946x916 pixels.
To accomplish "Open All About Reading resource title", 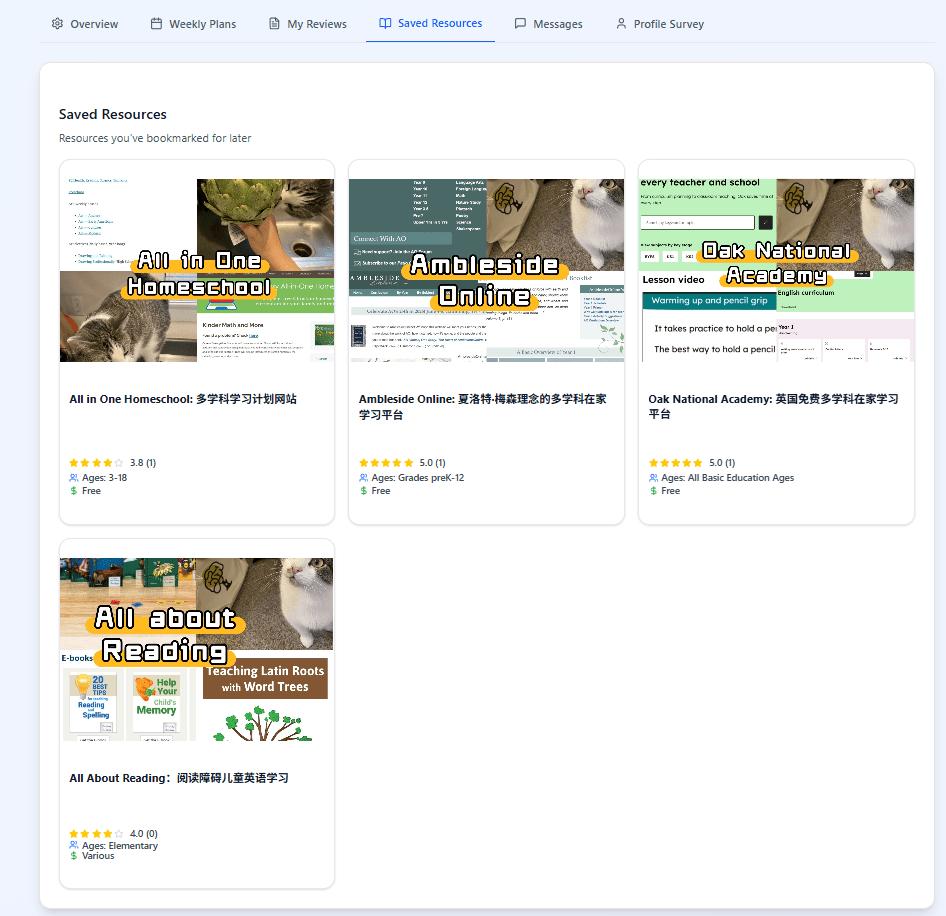I will [x=179, y=778].
